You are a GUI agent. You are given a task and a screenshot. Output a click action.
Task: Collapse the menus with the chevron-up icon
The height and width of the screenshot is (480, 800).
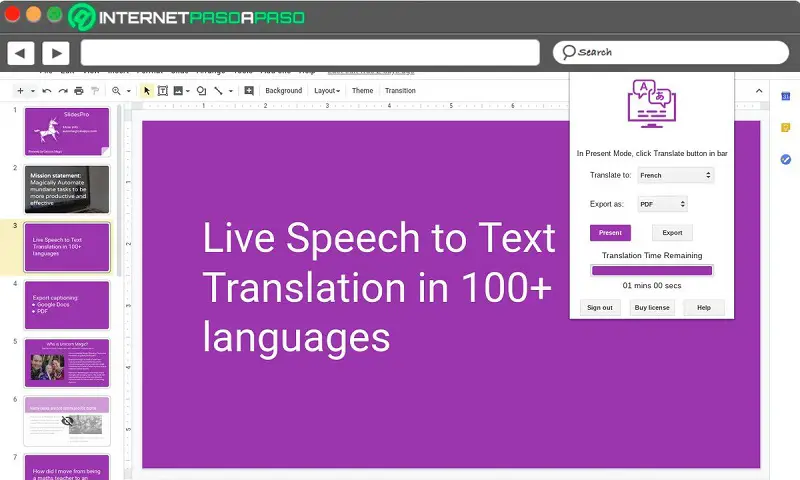click(759, 91)
